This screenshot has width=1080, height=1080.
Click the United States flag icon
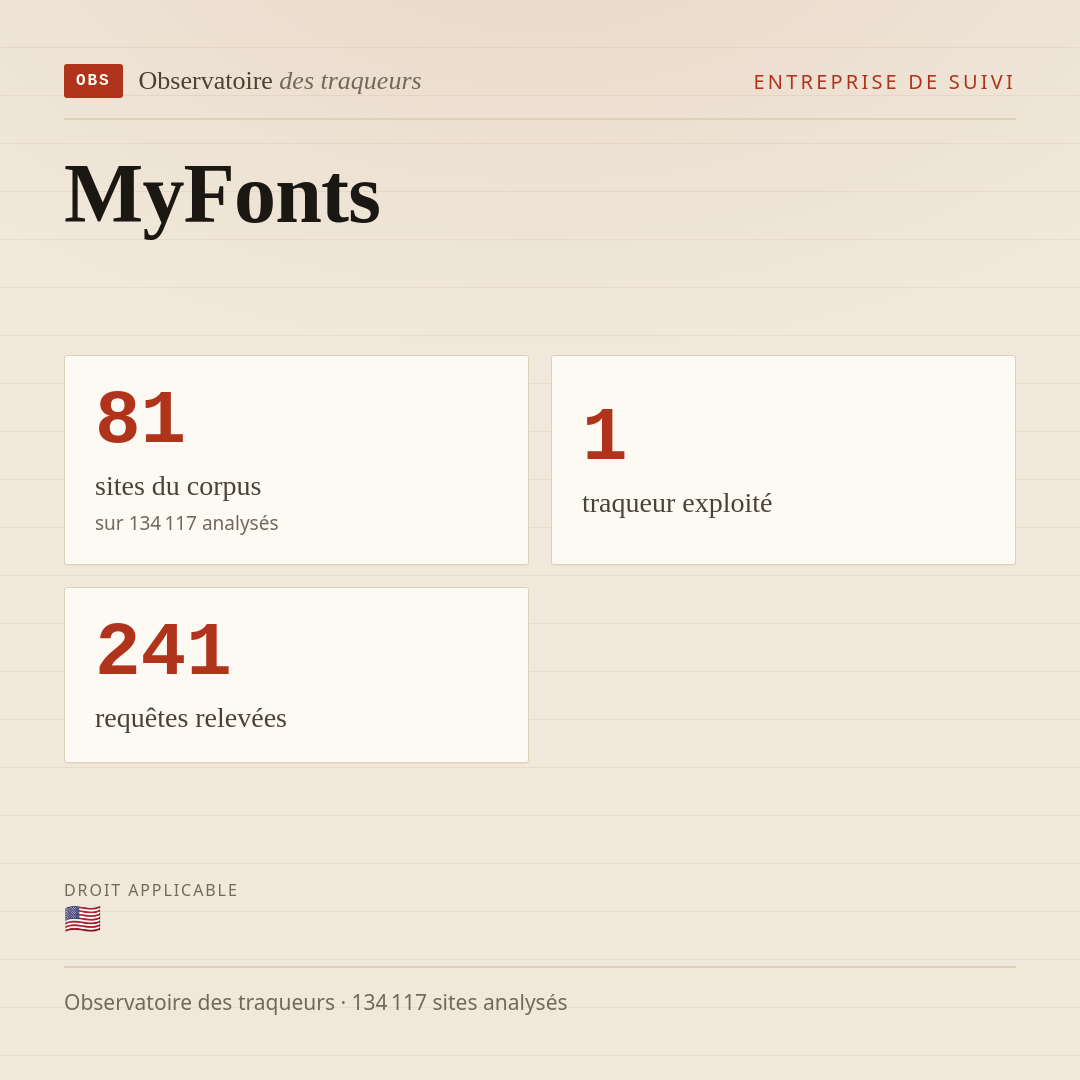click(x=83, y=920)
